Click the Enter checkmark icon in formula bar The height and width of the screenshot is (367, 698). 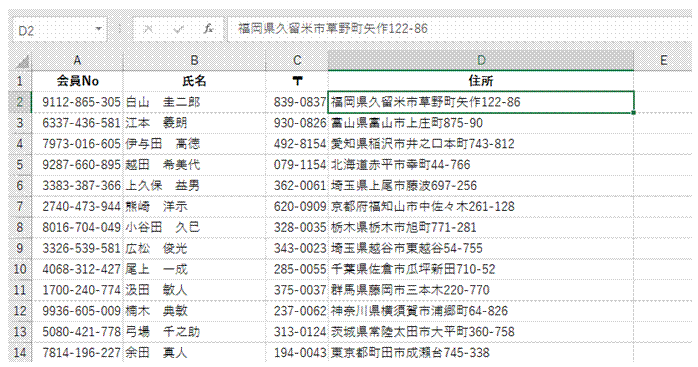point(179,29)
